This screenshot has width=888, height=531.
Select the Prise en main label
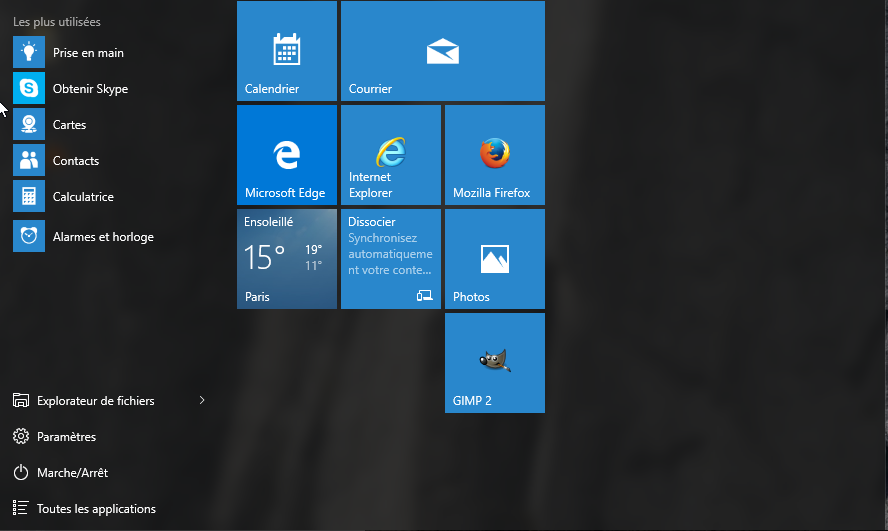coord(88,53)
